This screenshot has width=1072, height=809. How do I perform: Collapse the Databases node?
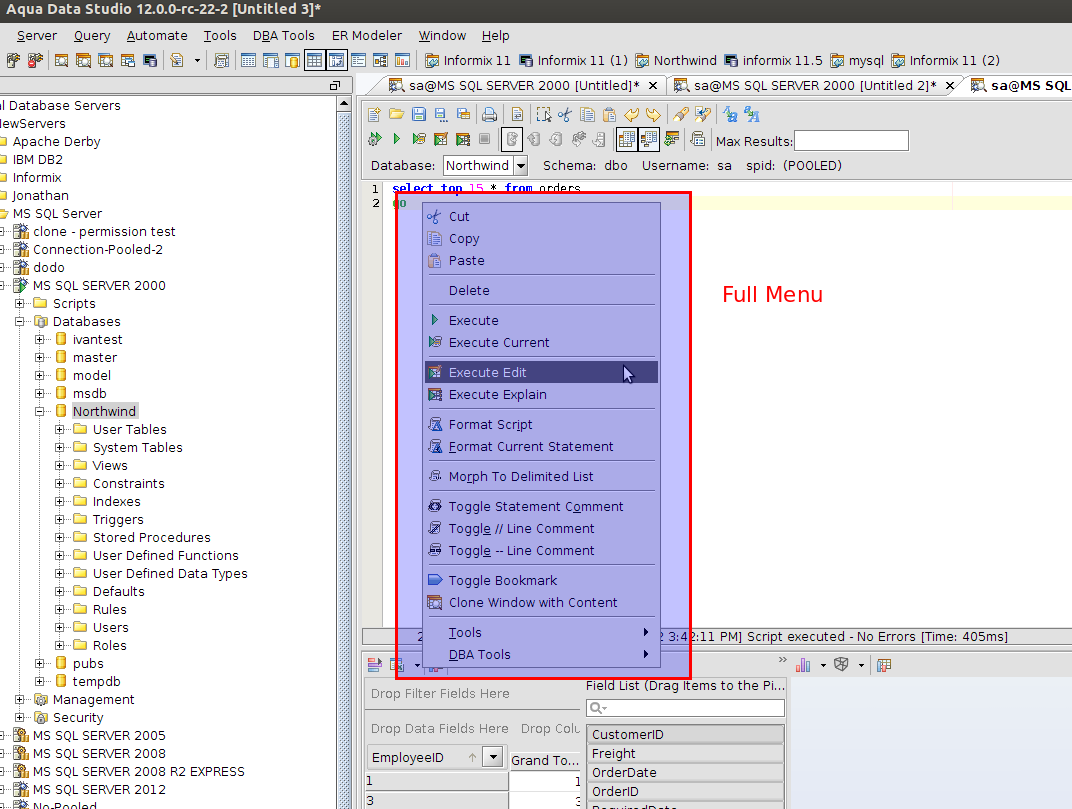coord(20,321)
